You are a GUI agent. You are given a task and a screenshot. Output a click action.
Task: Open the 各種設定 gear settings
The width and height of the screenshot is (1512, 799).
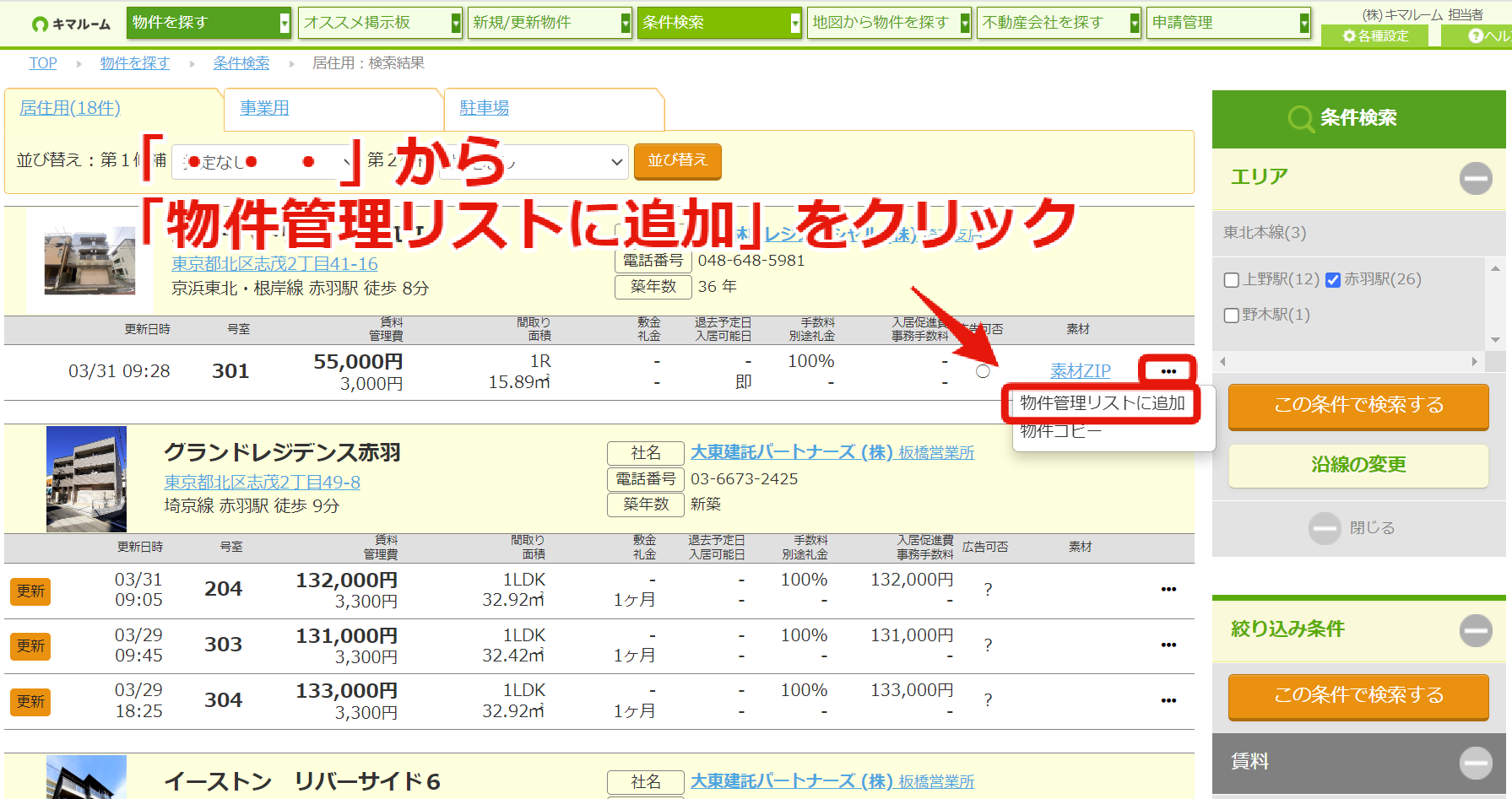[1375, 35]
